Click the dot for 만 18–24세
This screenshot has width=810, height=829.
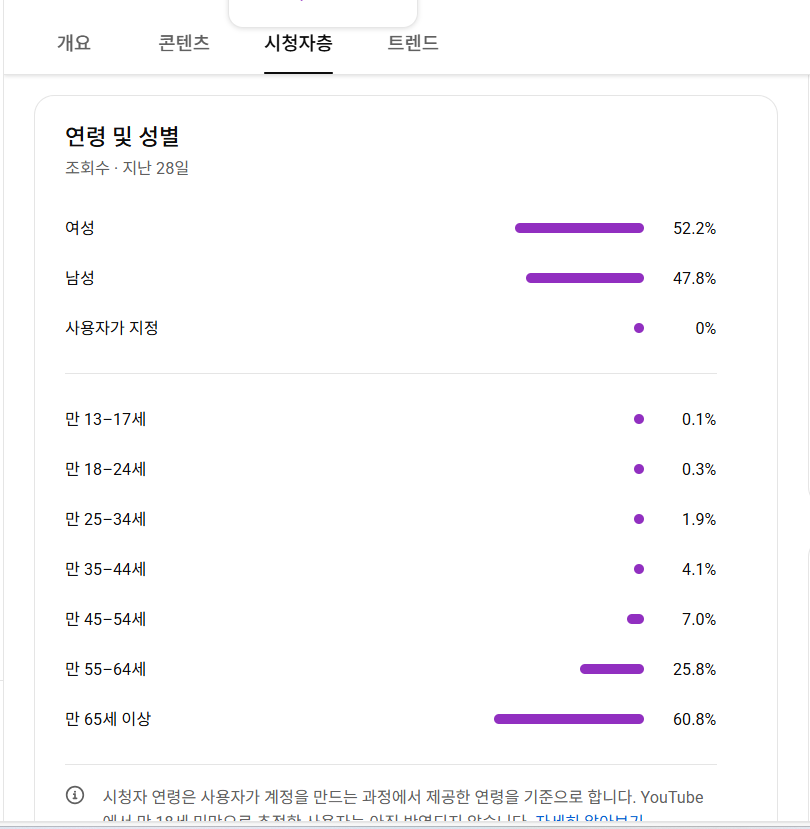639,469
